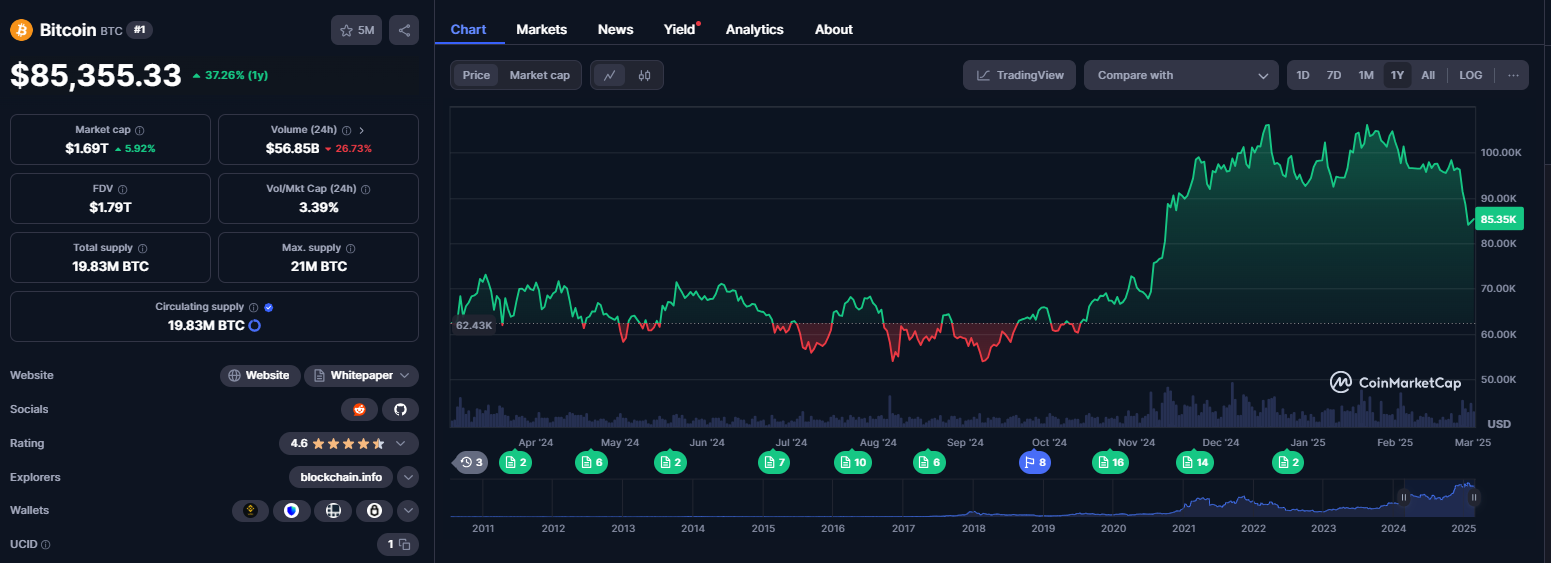
Task: Switch to the Yield tab
Action: (x=680, y=29)
